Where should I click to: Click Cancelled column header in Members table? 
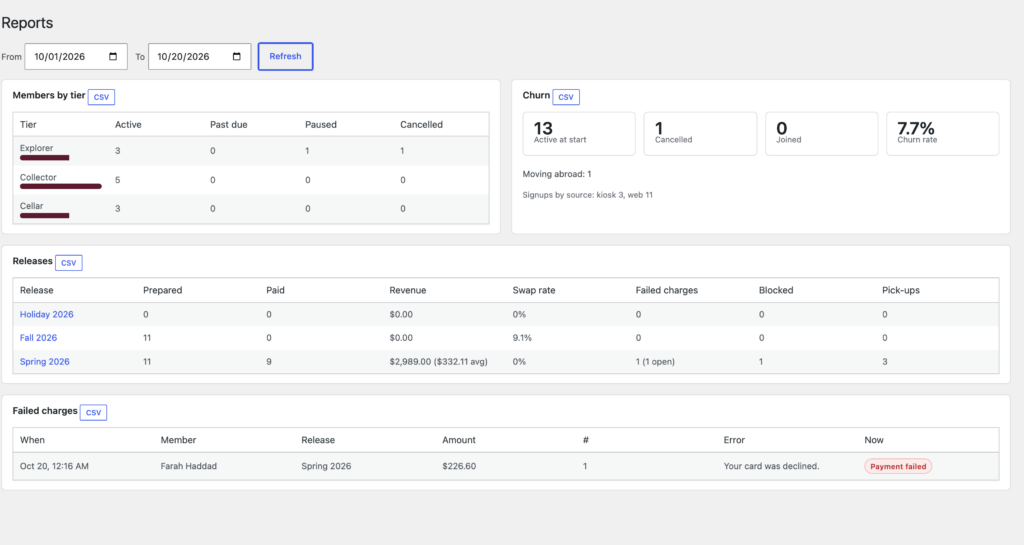coord(421,125)
